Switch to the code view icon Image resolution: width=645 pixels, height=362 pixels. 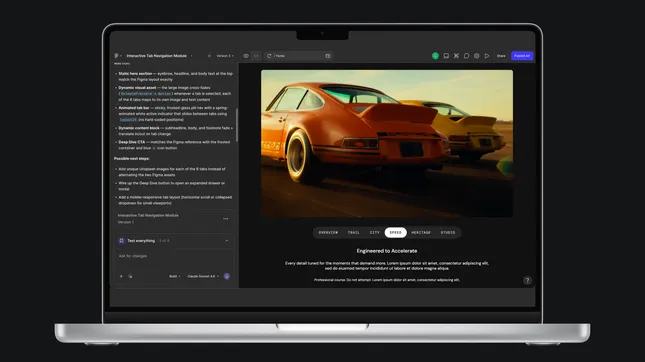[256, 56]
